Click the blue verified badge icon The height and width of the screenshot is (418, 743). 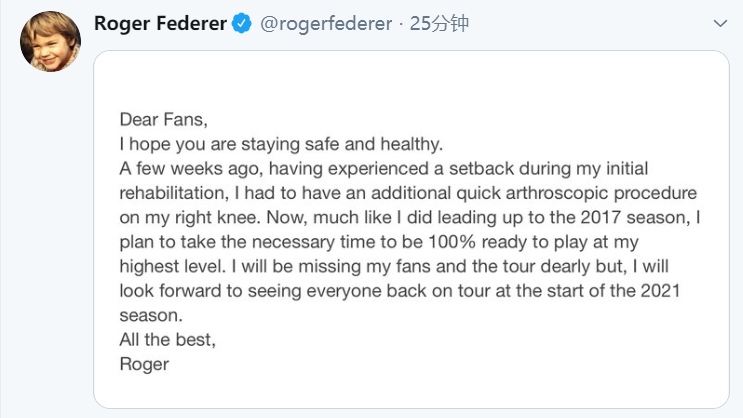pyautogui.click(x=241, y=23)
